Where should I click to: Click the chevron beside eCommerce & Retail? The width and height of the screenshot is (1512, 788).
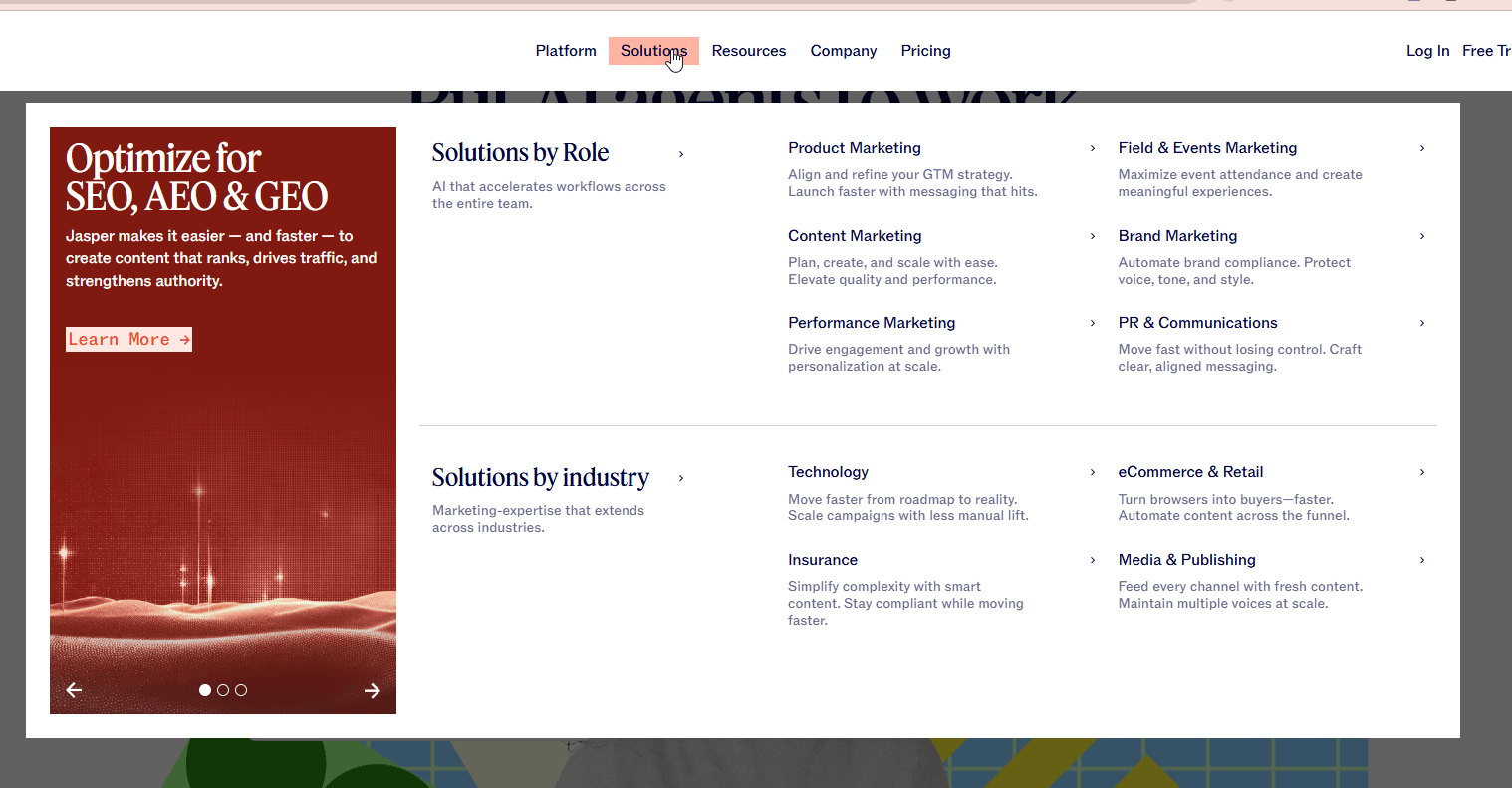1421,472
